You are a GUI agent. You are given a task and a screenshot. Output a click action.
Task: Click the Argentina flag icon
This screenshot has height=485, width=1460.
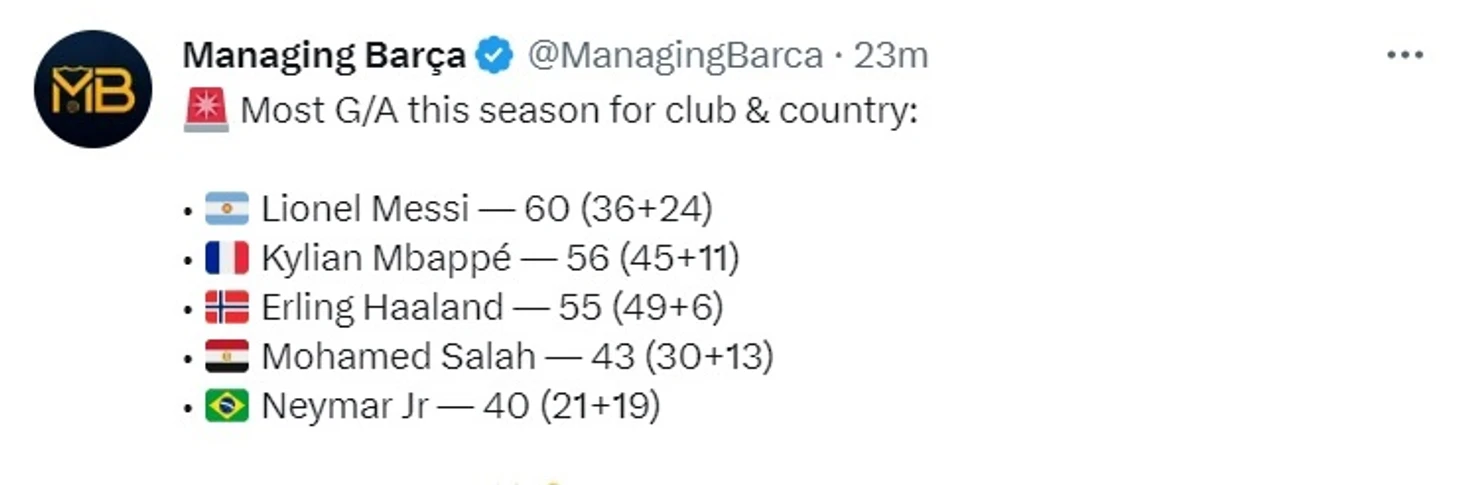(x=227, y=209)
